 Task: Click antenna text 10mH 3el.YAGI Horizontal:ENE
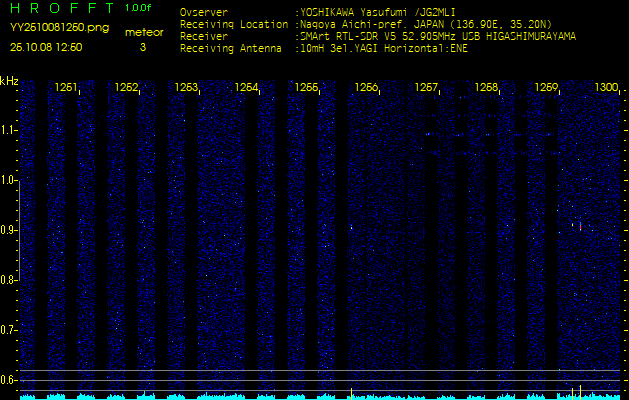tap(384, 49)
